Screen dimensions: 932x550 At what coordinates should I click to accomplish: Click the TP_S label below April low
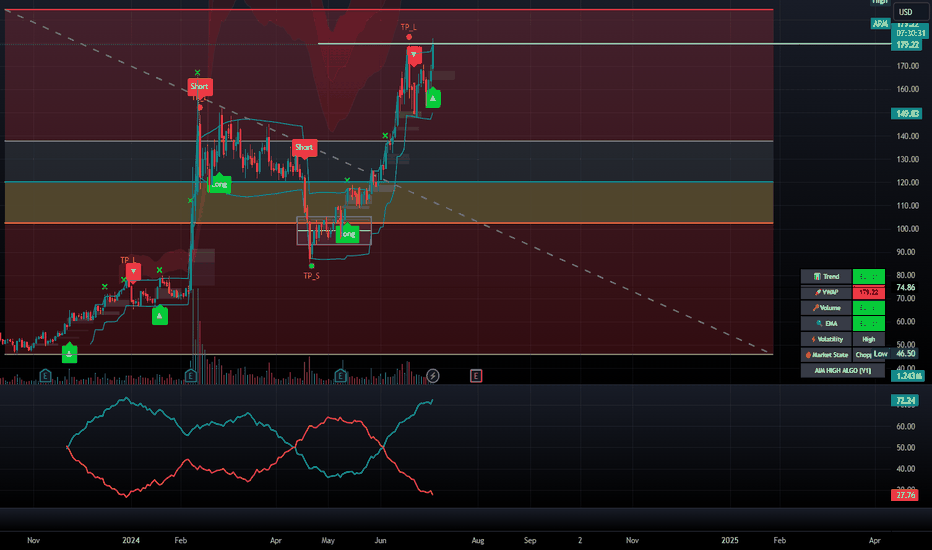(x=311, y=276)
